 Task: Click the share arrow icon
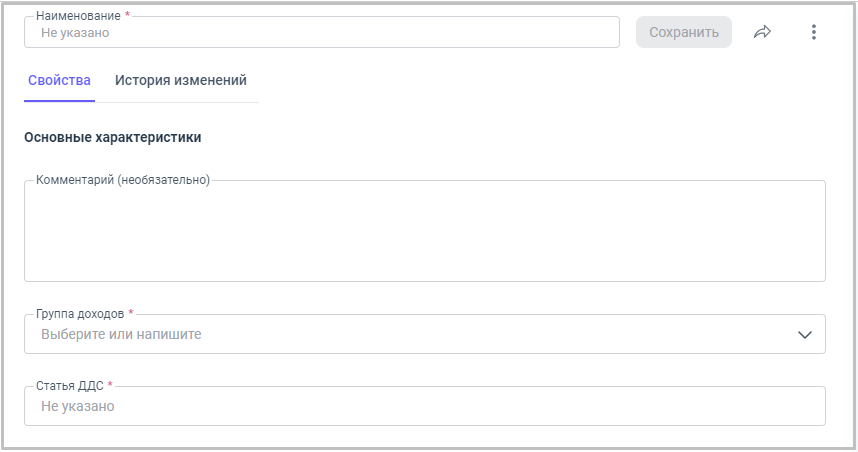(x=762, y=32)
